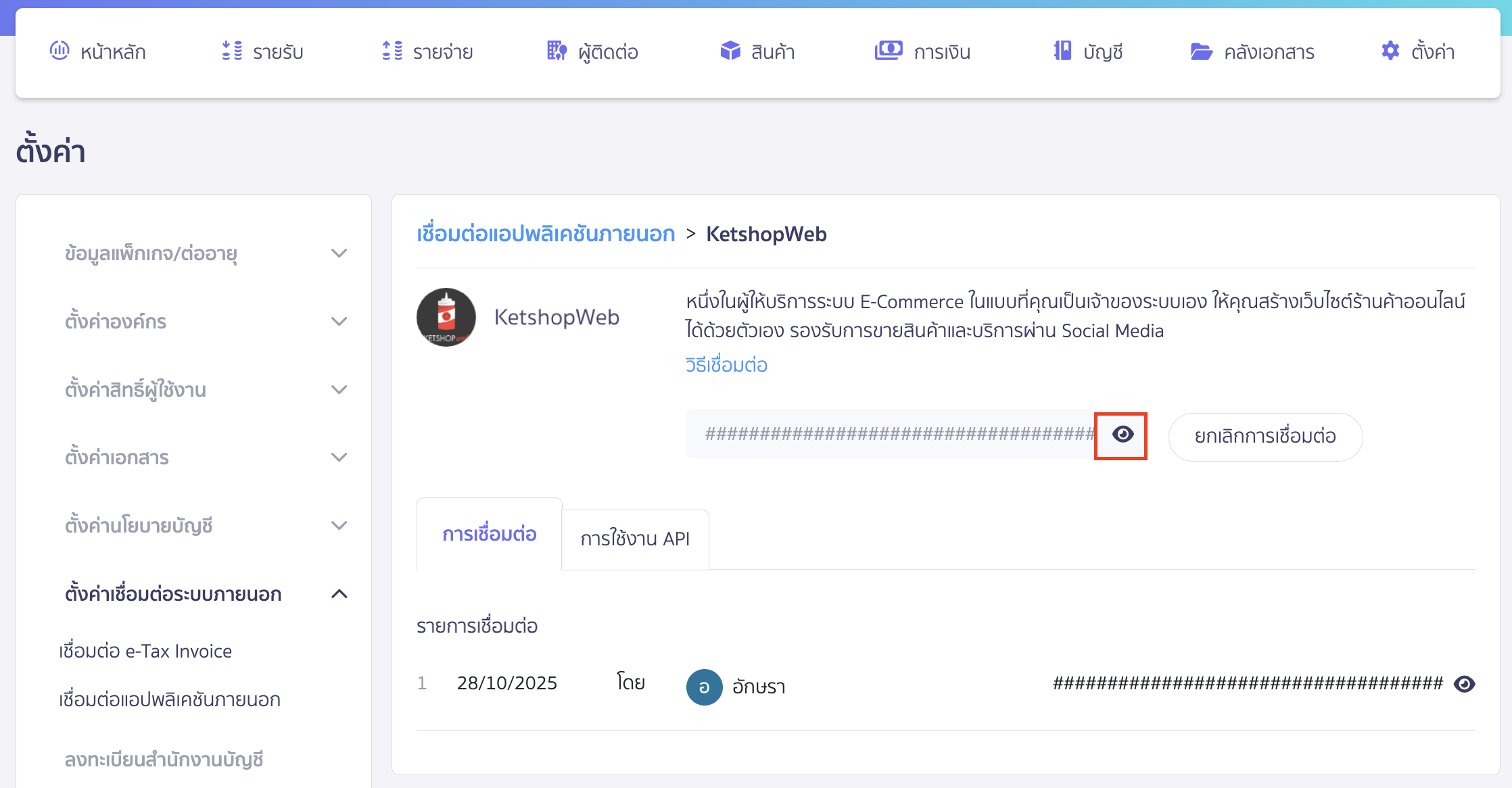1512x788 pixels.
Task: Show the masked token in the connection list row
Action: (x=1465, y=683)
